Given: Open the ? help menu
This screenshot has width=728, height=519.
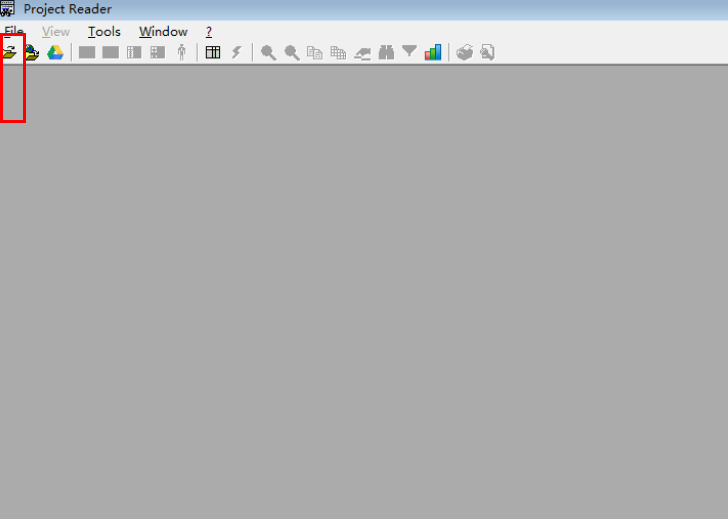Looking at the screenshot, I should [209, 32].
